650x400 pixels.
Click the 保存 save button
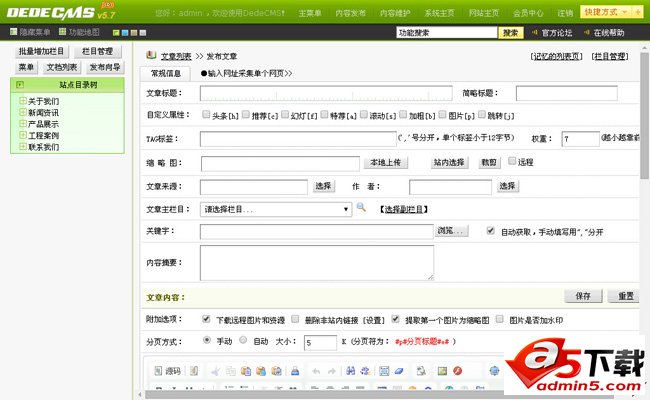pyautogui.click(x=583, y=296)
